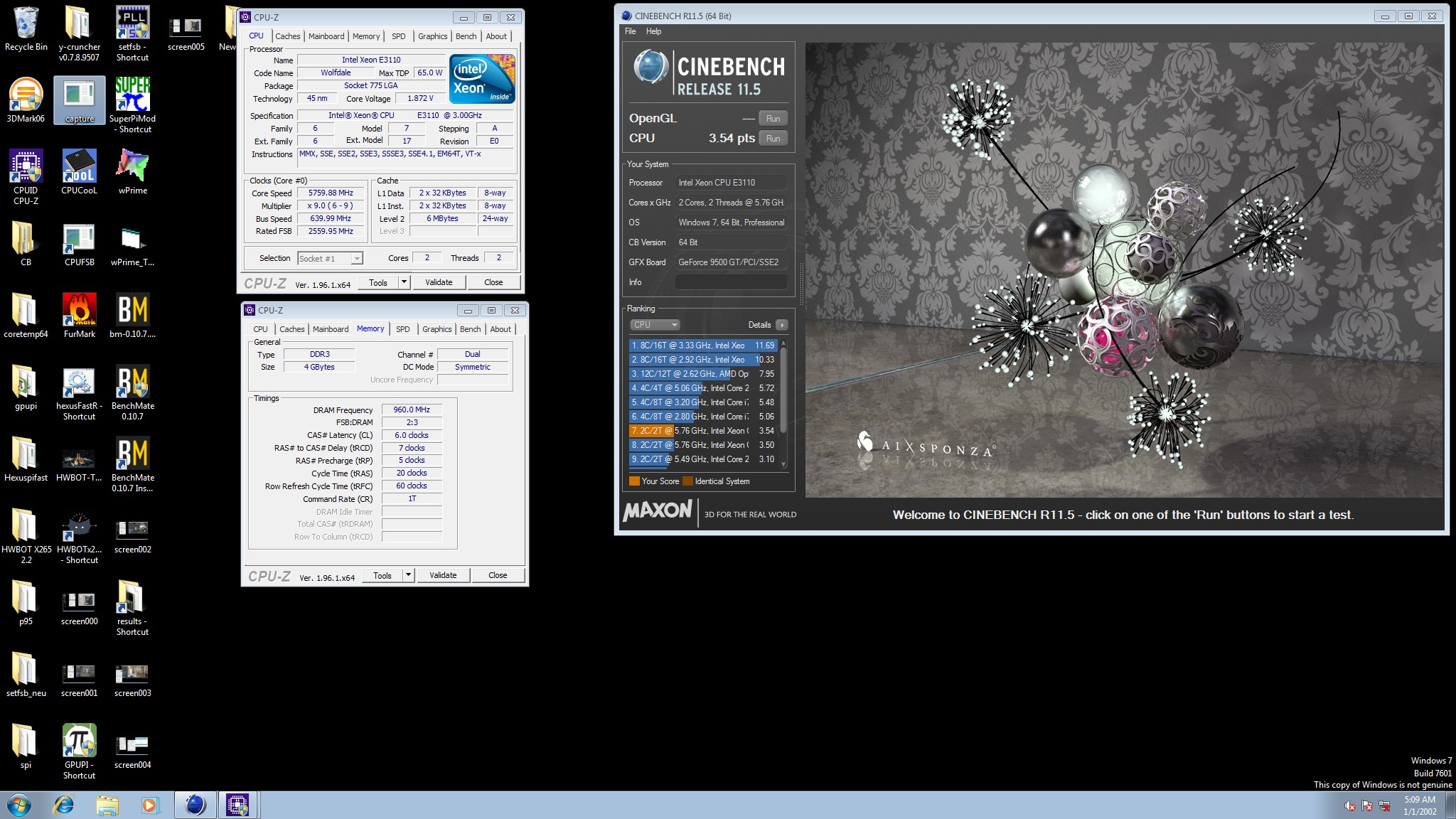Open the p95 folder icon
Viewport: 1456px width, 819px height.
(x=26, y=603)
